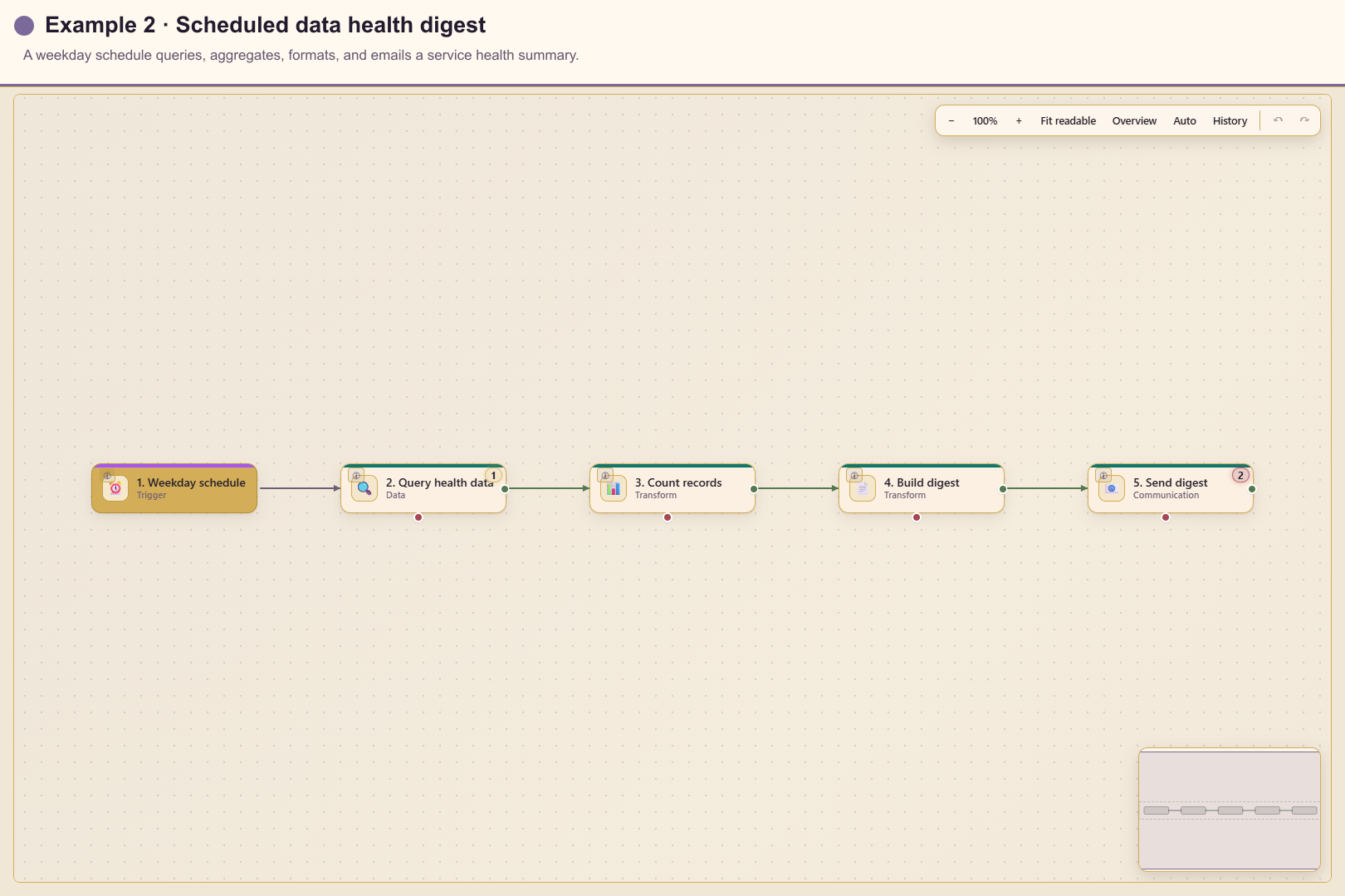
Task: Click green output port of Build digest
Action: pos(1003,489)
